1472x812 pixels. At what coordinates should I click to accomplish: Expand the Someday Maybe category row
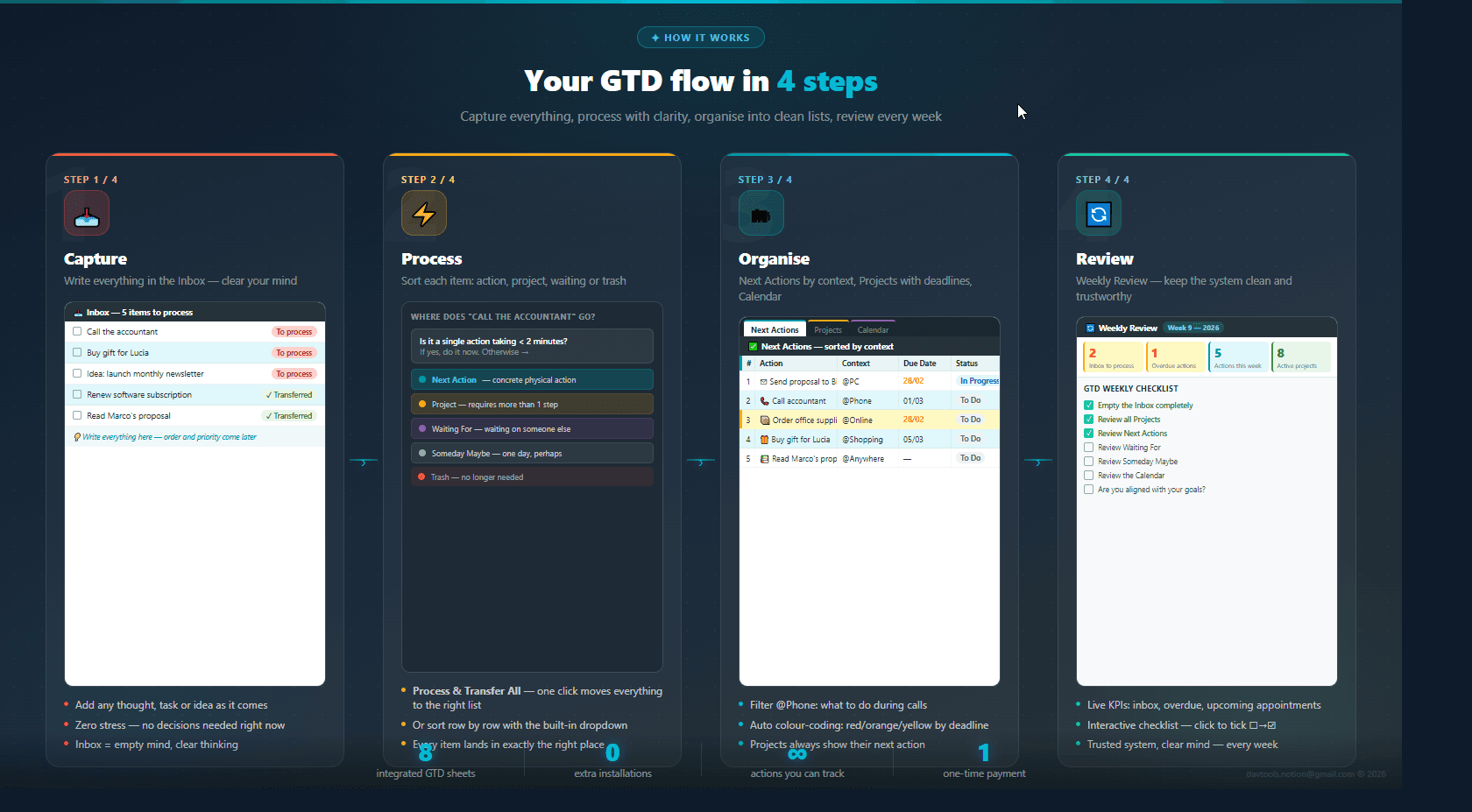(532, 453)
